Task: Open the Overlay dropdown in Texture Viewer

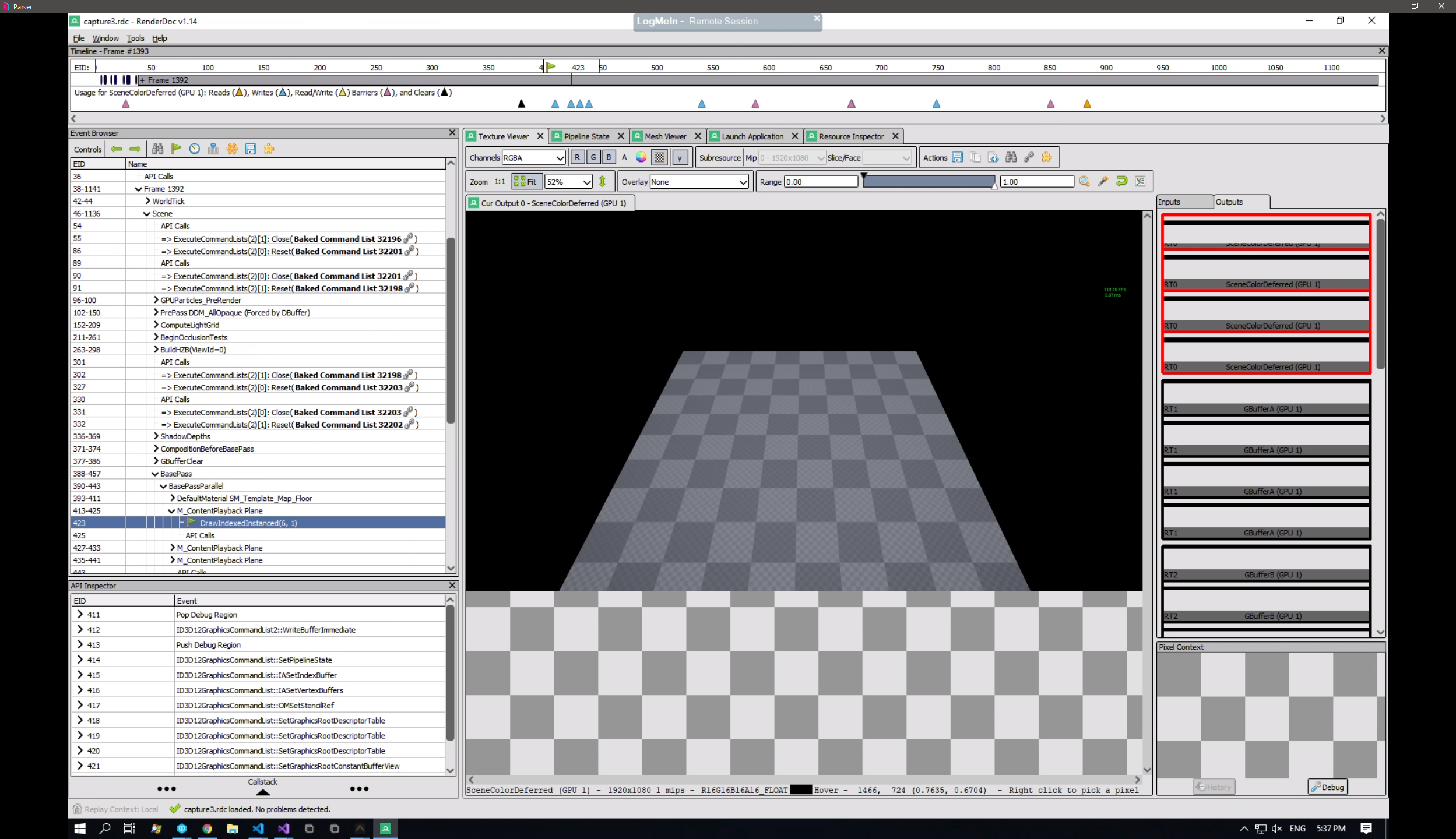Action: click(698, 181)
